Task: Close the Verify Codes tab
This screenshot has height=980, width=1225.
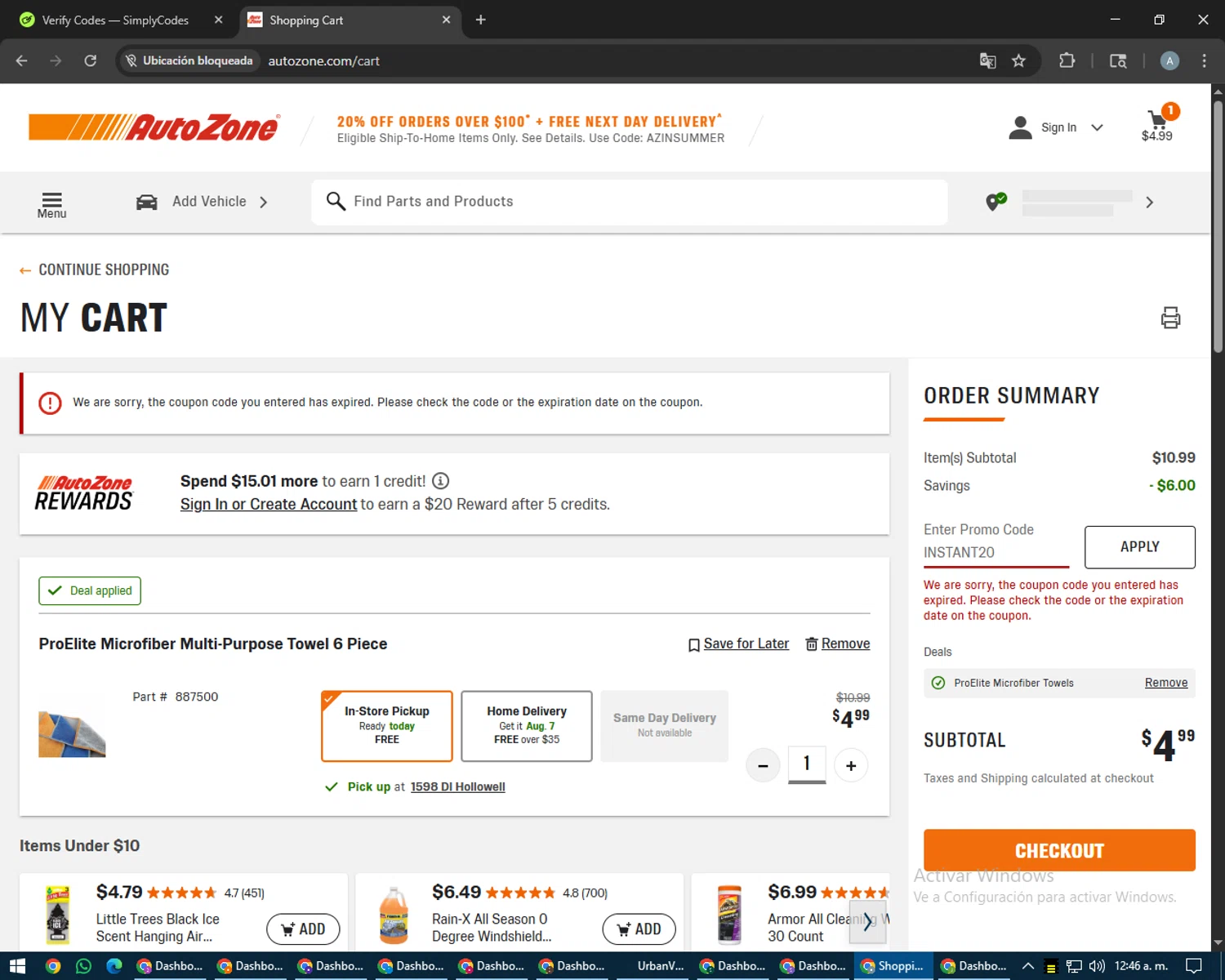Action: (x=218, y=20)
